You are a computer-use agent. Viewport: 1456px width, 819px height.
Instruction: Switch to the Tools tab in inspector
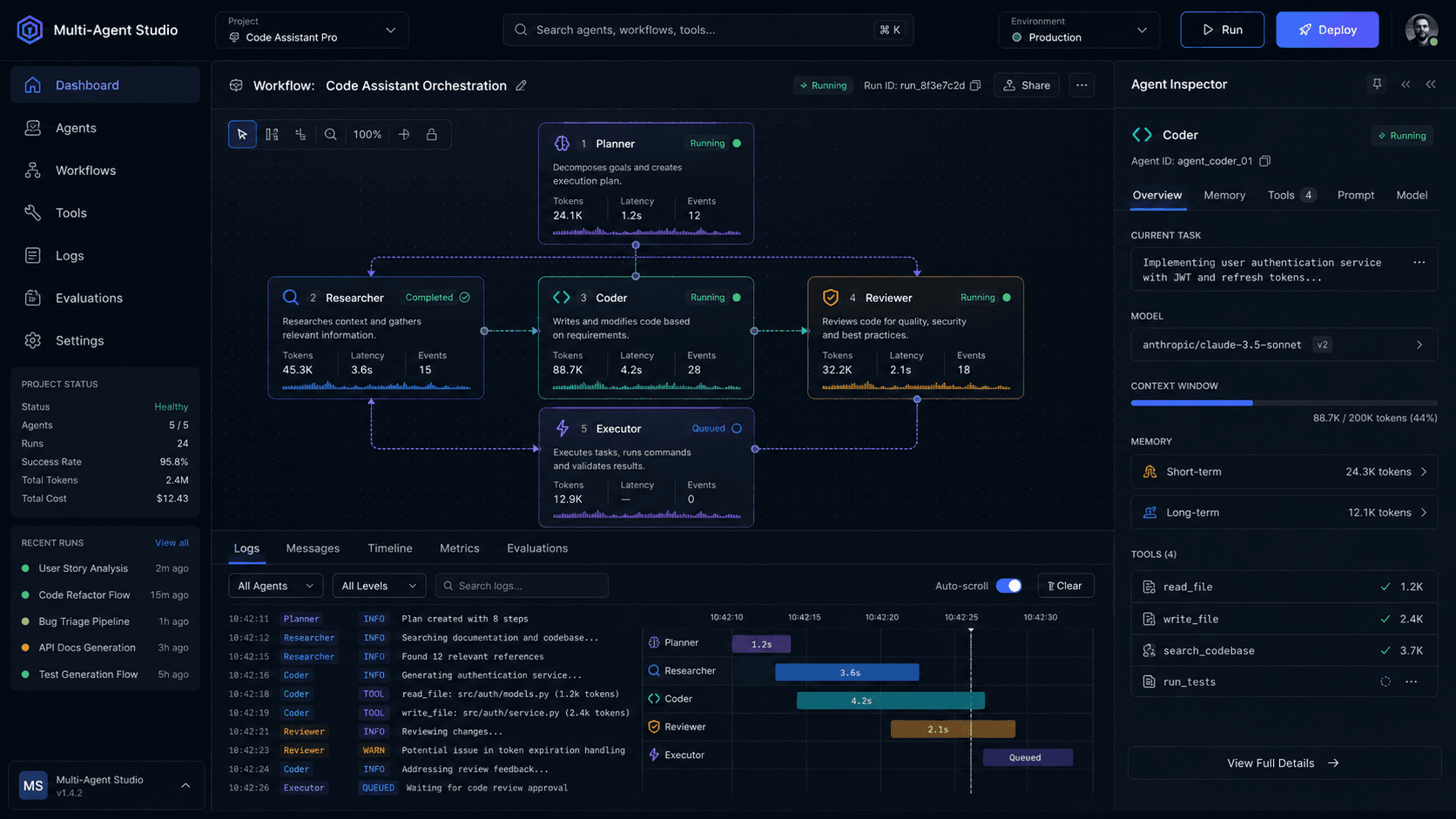click(x=1291, y=195)
